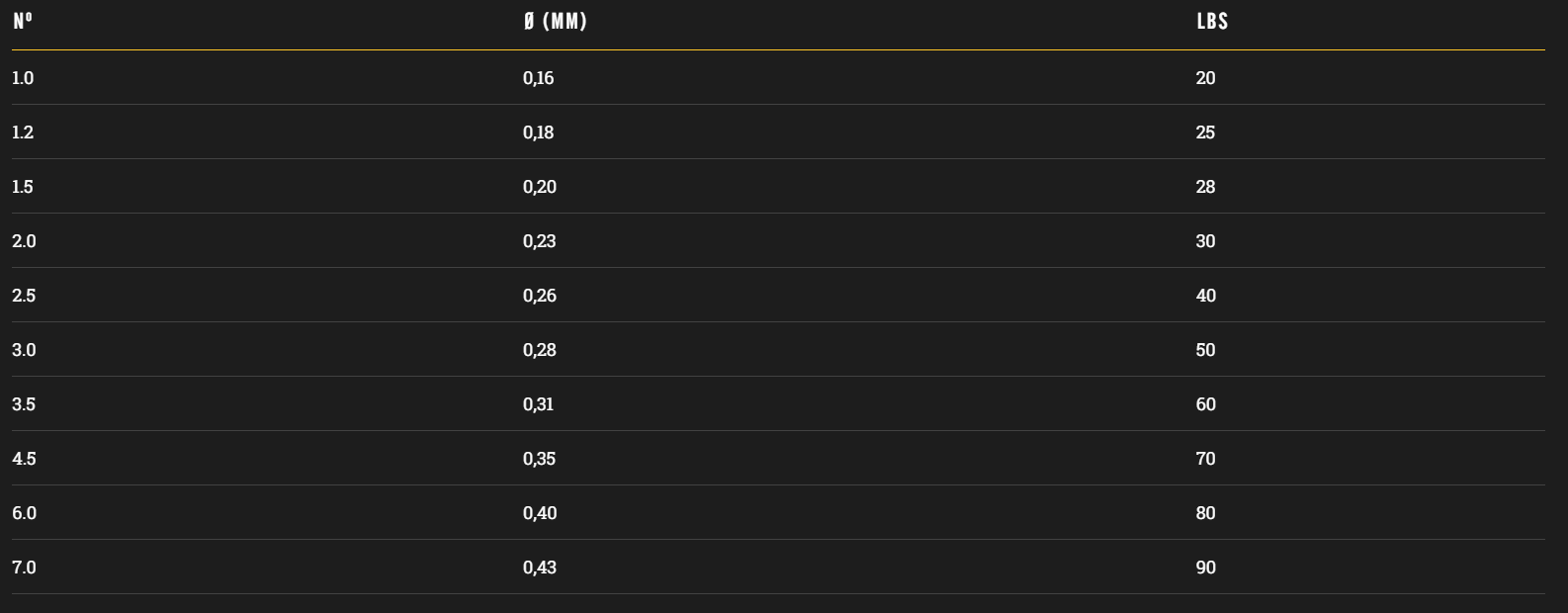The image size is (1568, 613).
Task: Select the 4.5 row number cell
Action: [24, 459]
